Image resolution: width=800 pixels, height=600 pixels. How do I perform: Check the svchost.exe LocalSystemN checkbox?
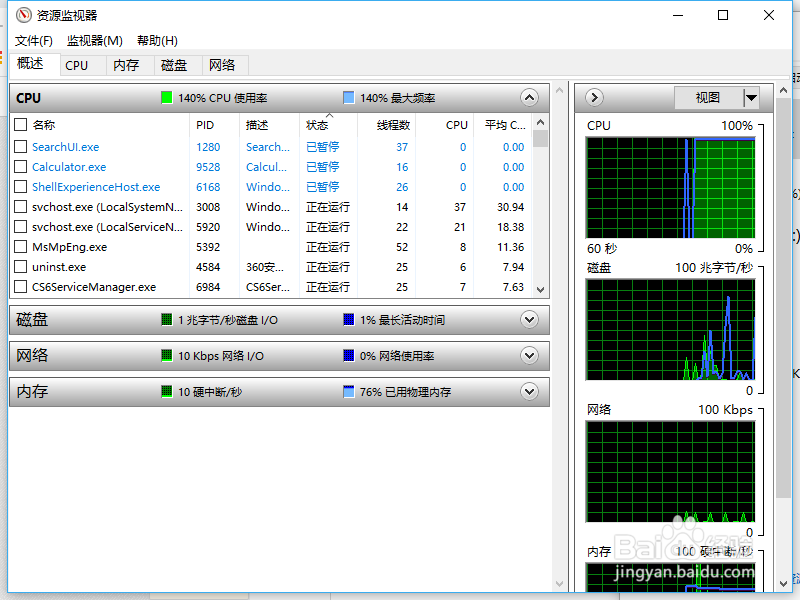[20, 207]
